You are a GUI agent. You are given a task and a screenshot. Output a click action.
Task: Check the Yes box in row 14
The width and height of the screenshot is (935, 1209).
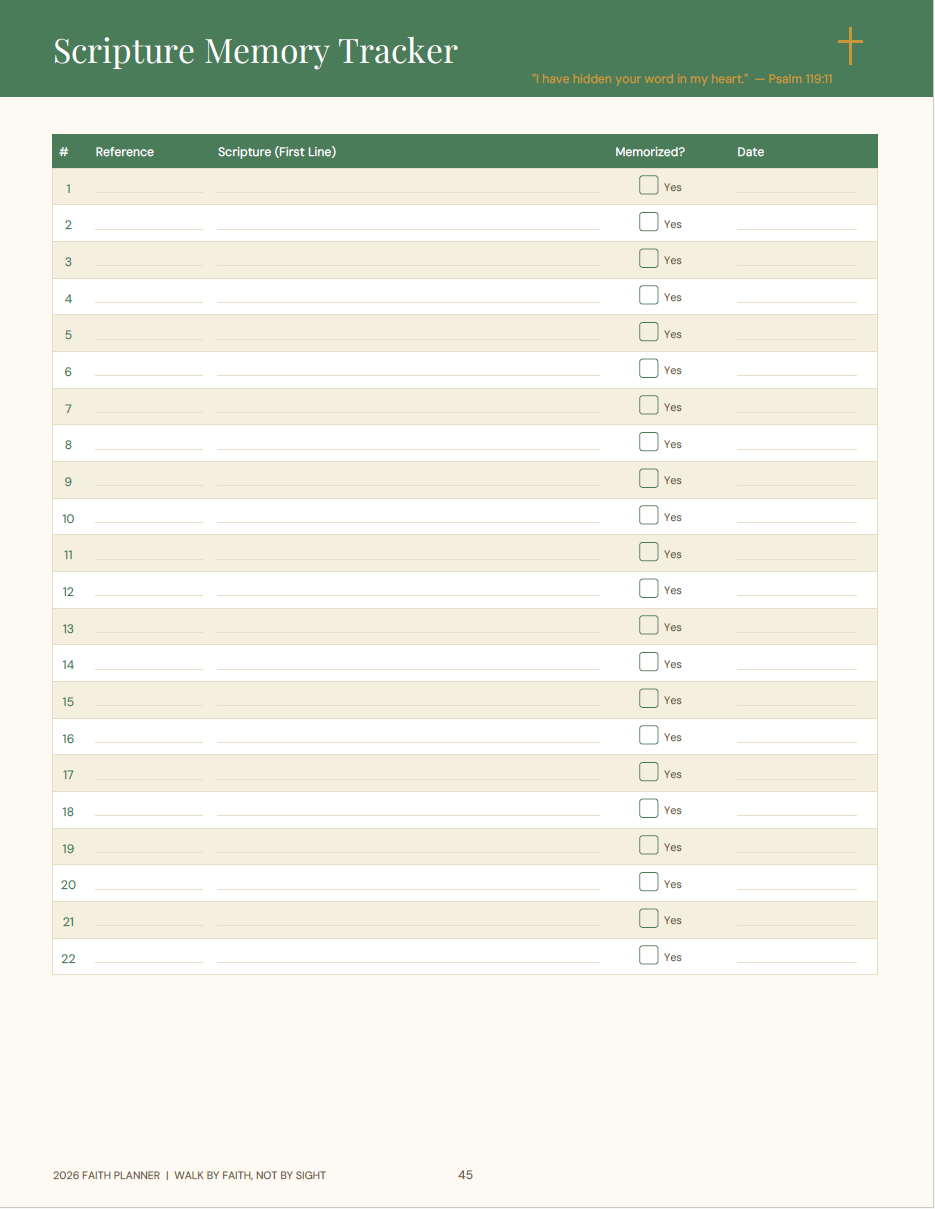[x=649, y=662]
